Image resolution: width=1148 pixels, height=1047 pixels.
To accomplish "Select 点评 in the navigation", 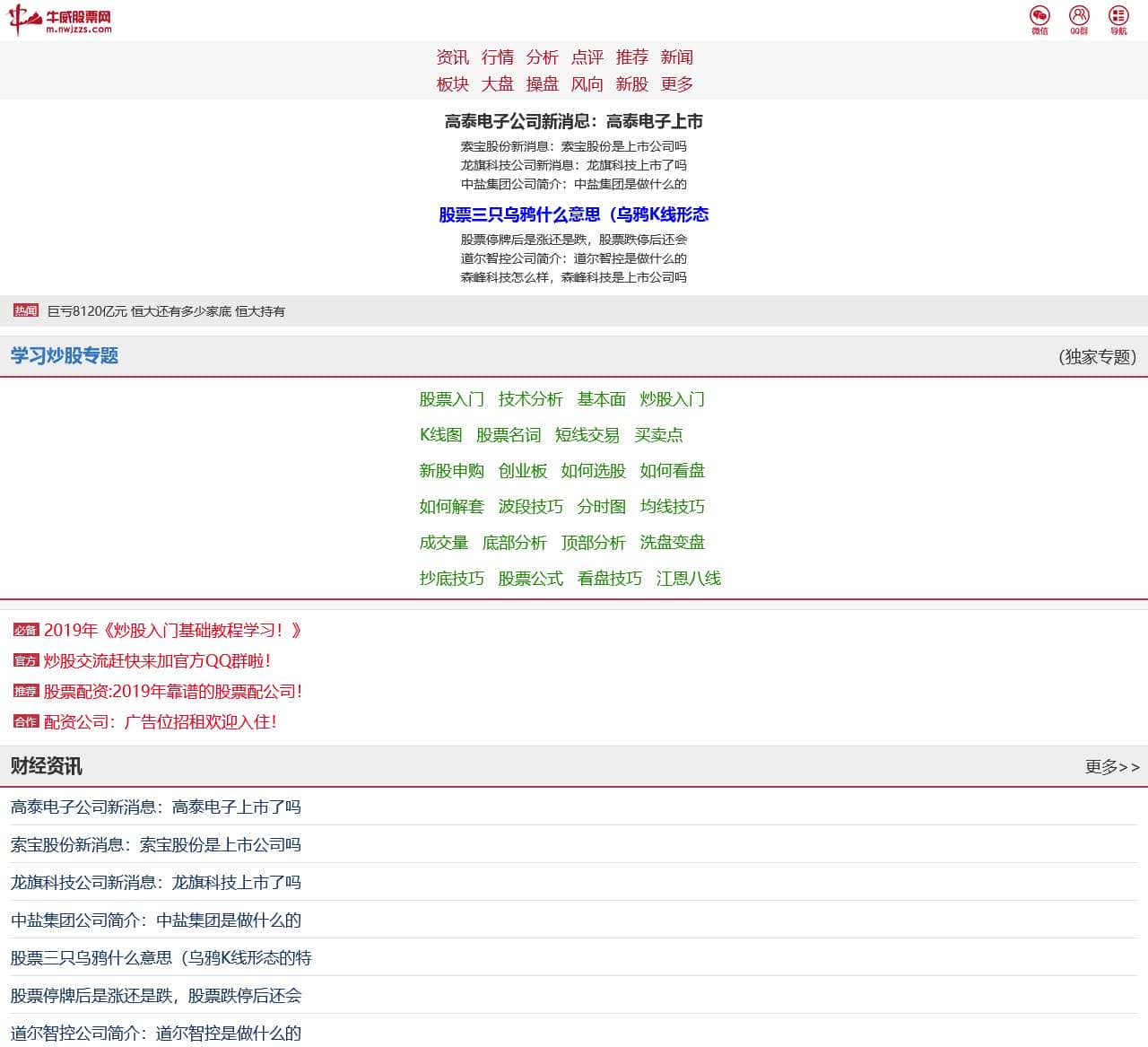I will [587, 57].
